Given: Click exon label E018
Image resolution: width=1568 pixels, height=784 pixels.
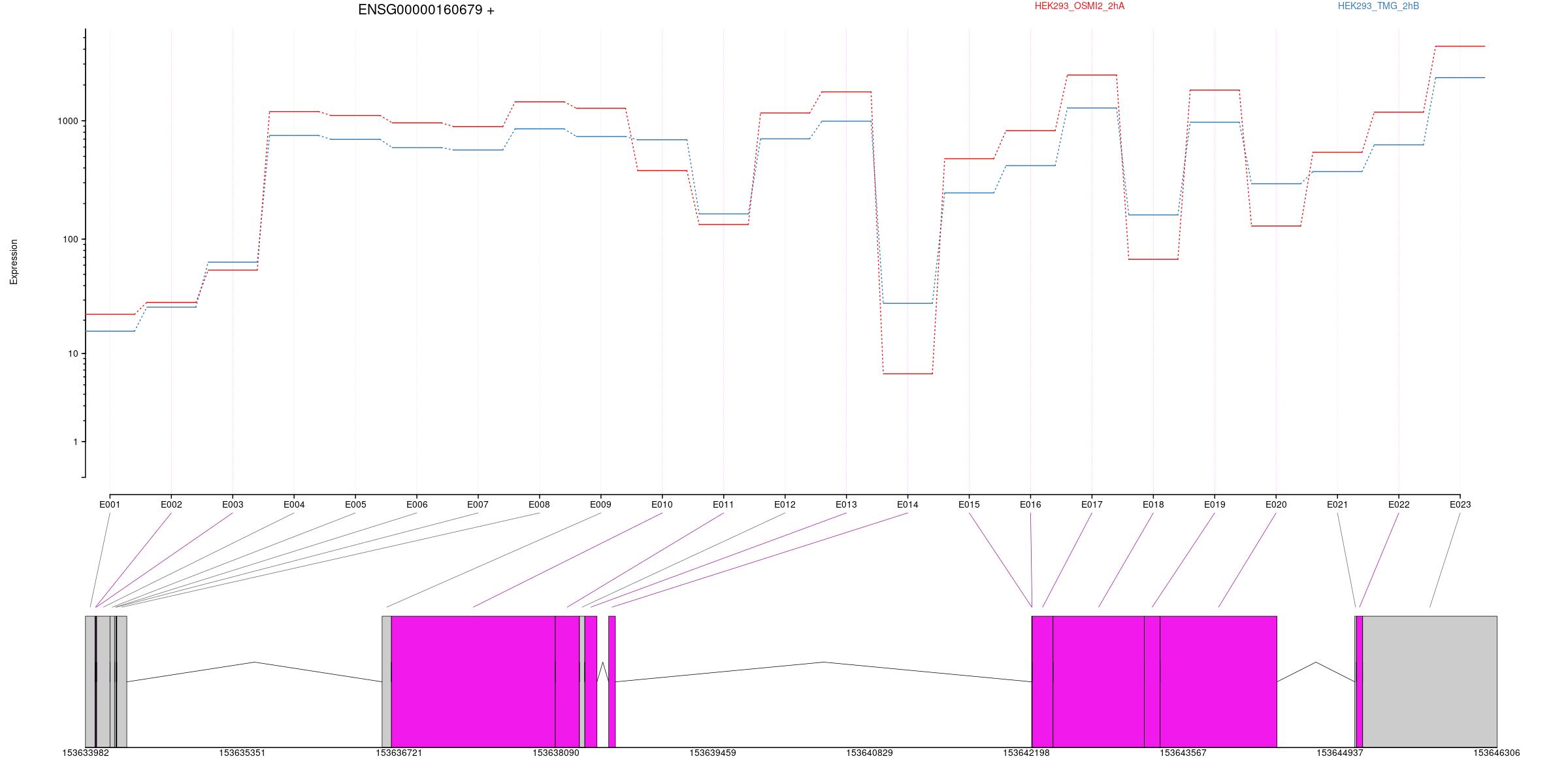Looking at the screenshot, I should [1153, 504].
